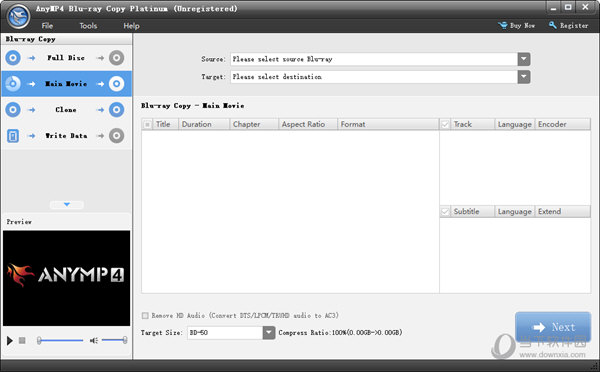600x372 pixels.
Task: Open the Help menu
Action: click(131, 26)
